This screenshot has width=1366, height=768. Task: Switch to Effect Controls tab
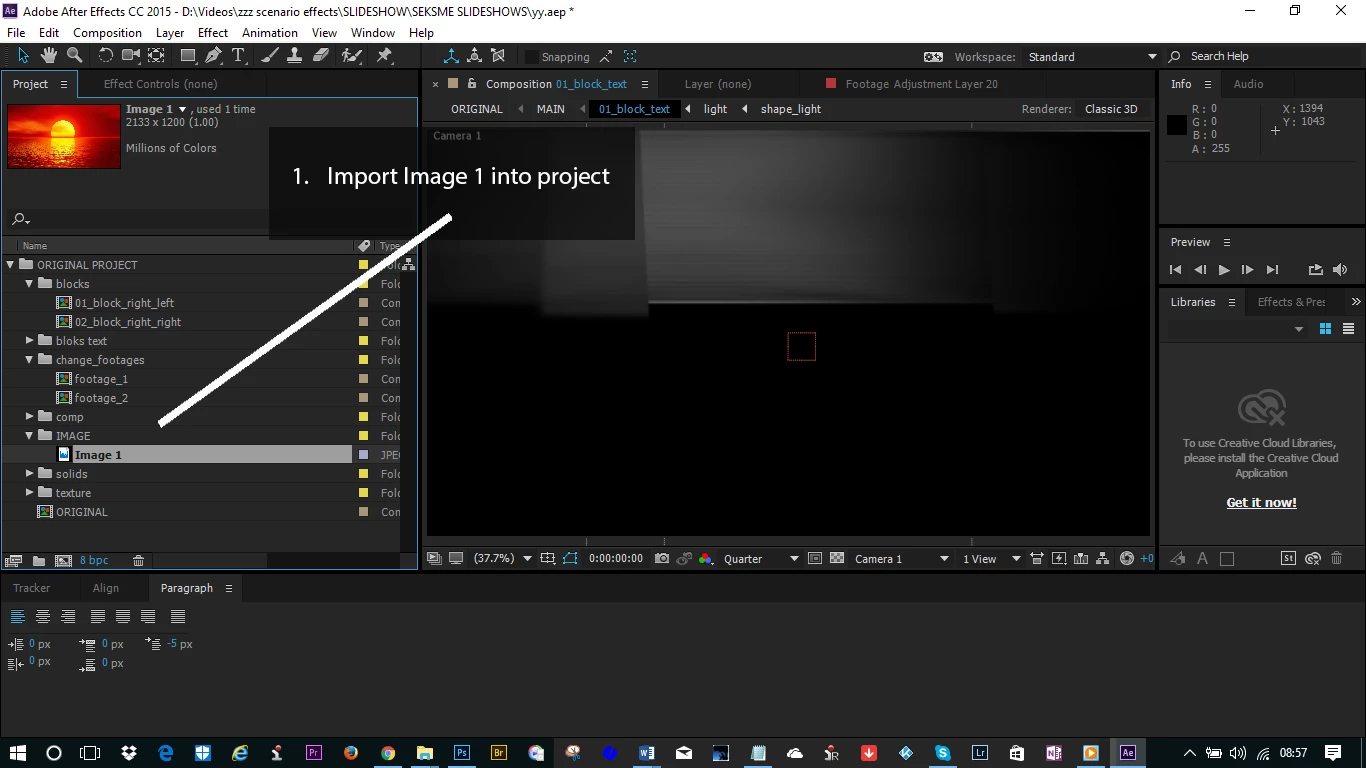[x=160, y=84]
